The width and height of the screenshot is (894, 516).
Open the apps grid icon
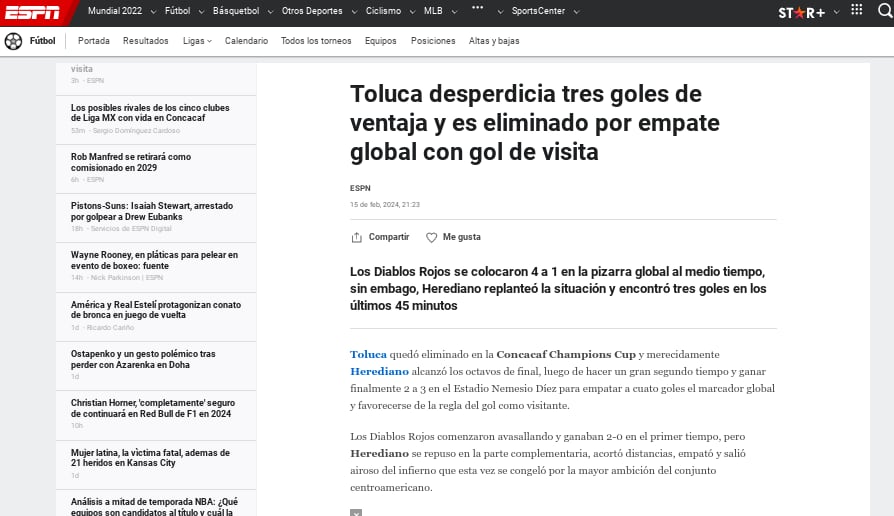click(856, 9)
